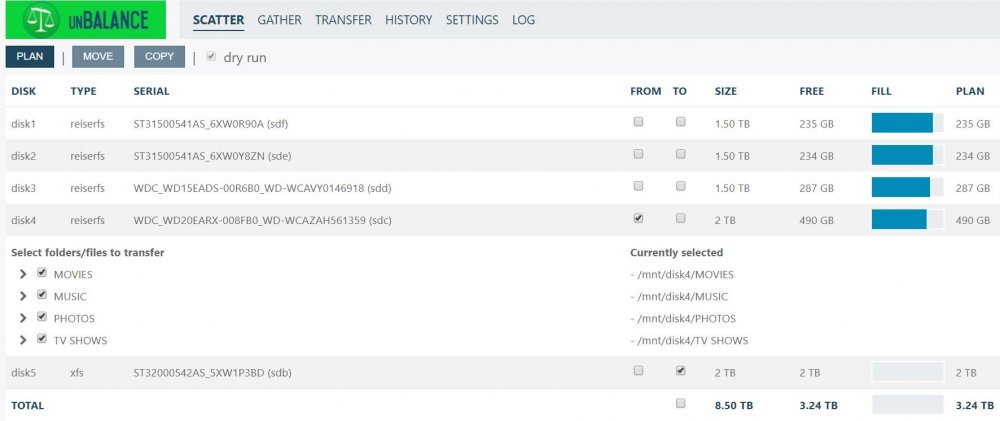Open the HISTORY tab
Image resolution: width=1000 pixels, height=421 pixels.
tap(408, 20)
